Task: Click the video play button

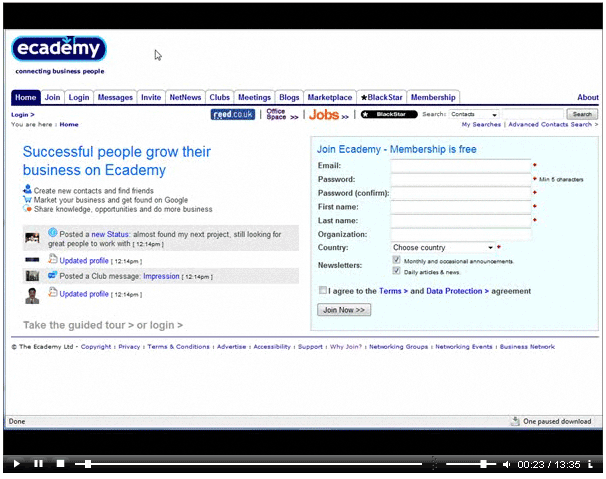Action: [17, 464]
